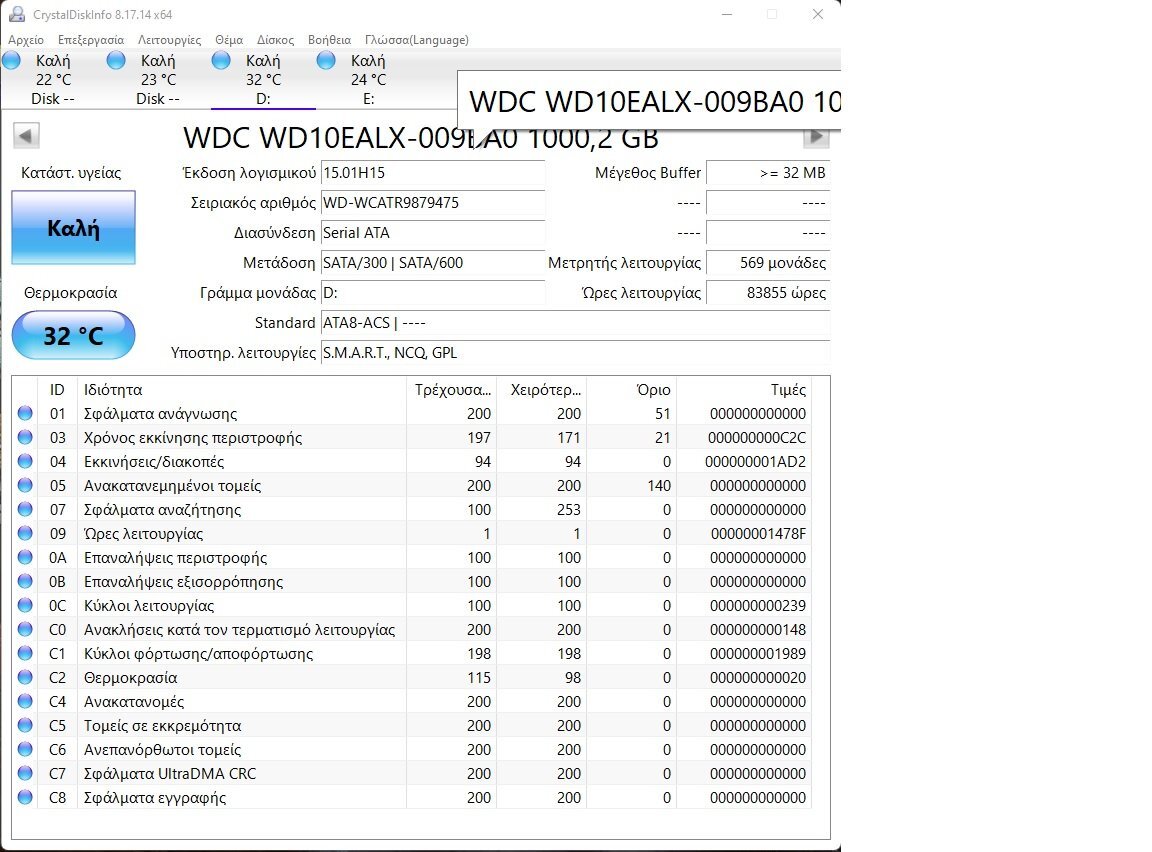Click status icon of attribute C5 row
Viewport: 1152px width, 852px height.
click(x=25, y=726)
